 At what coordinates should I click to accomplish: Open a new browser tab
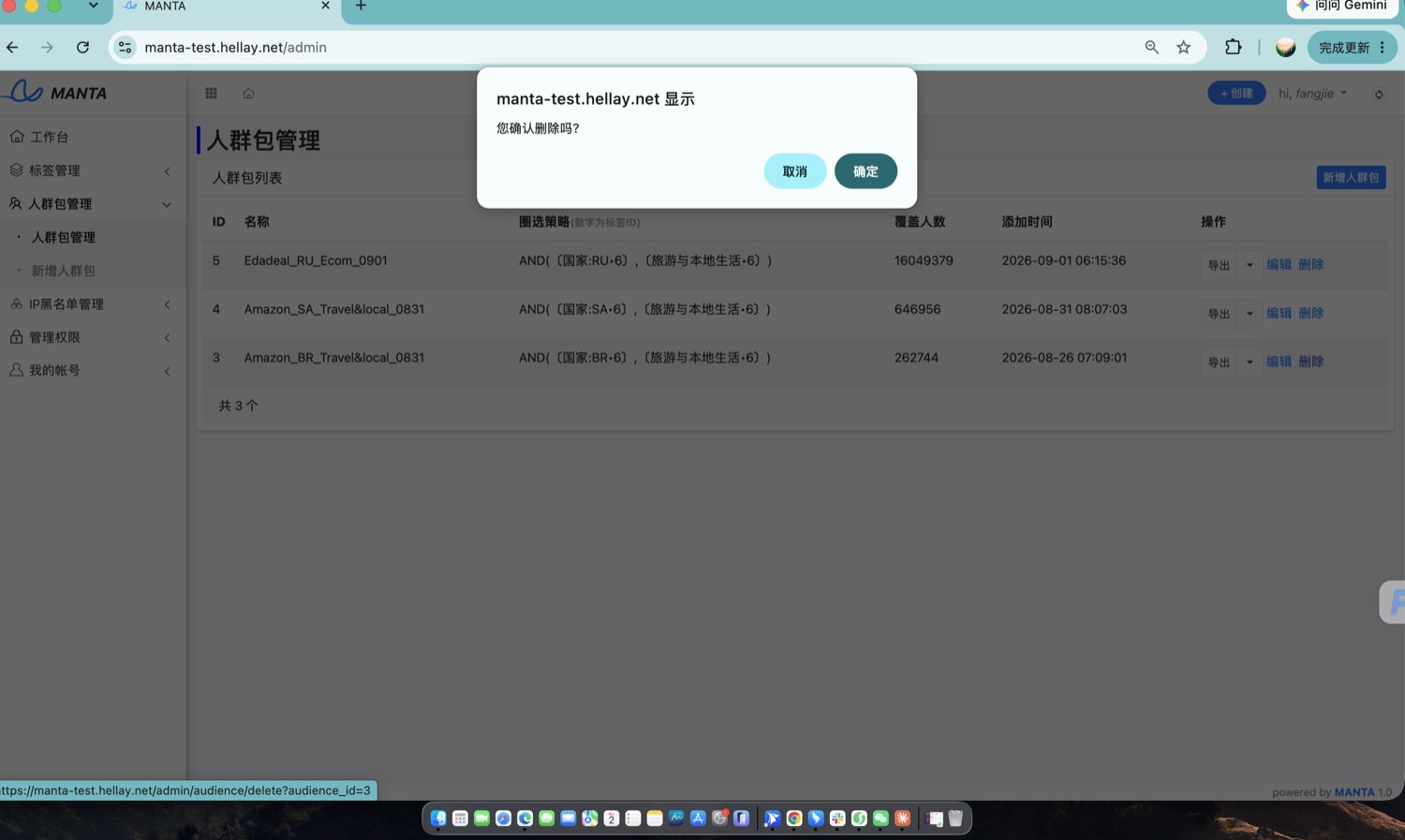pos(361,7)
